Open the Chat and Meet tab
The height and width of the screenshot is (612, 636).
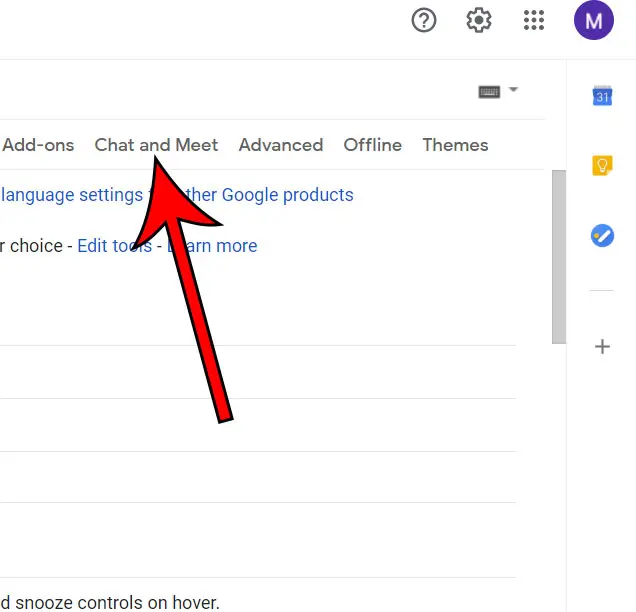(x=156, y=145)
